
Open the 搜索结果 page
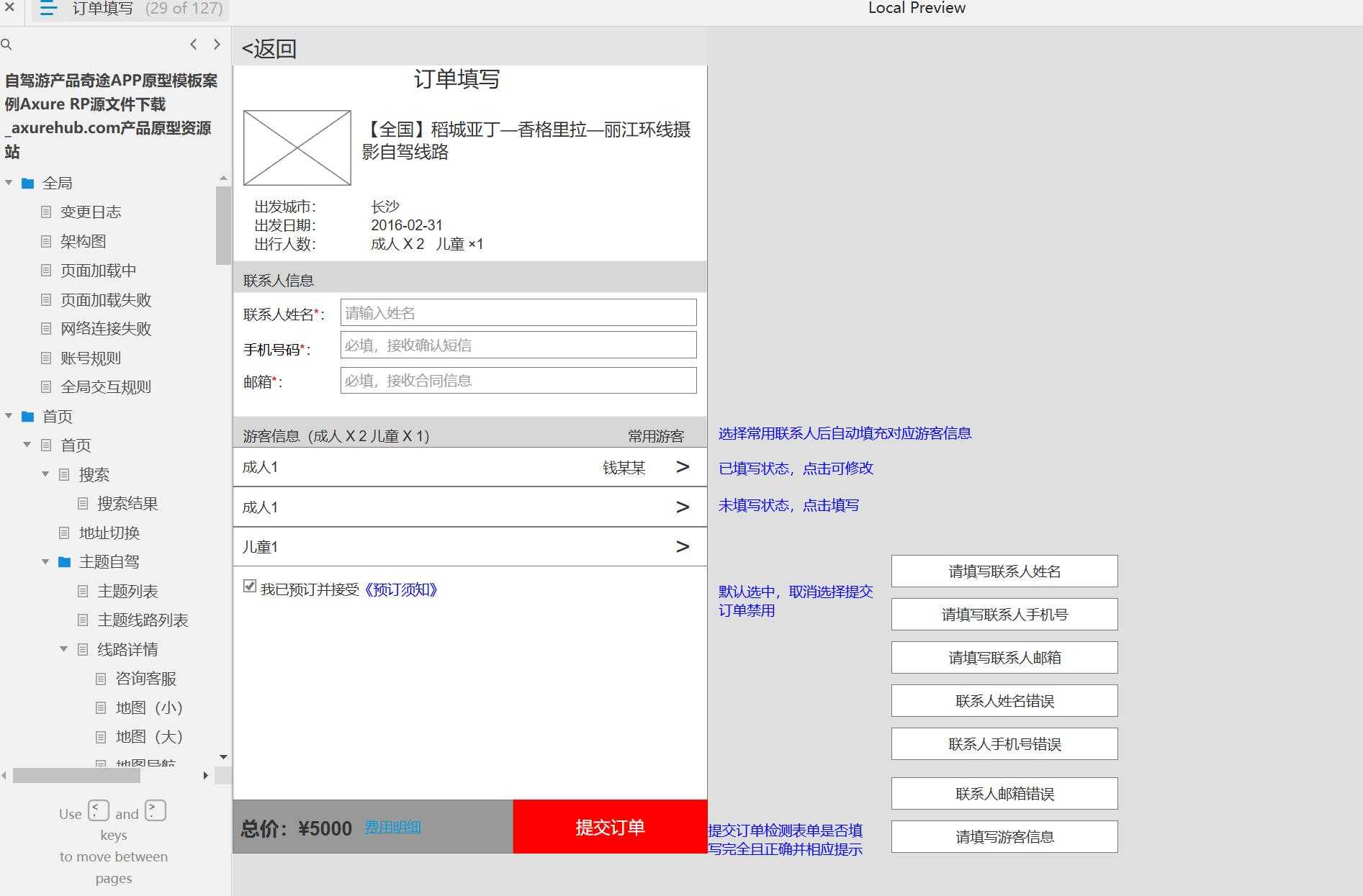pyautogui.click(x=127, y=504)
